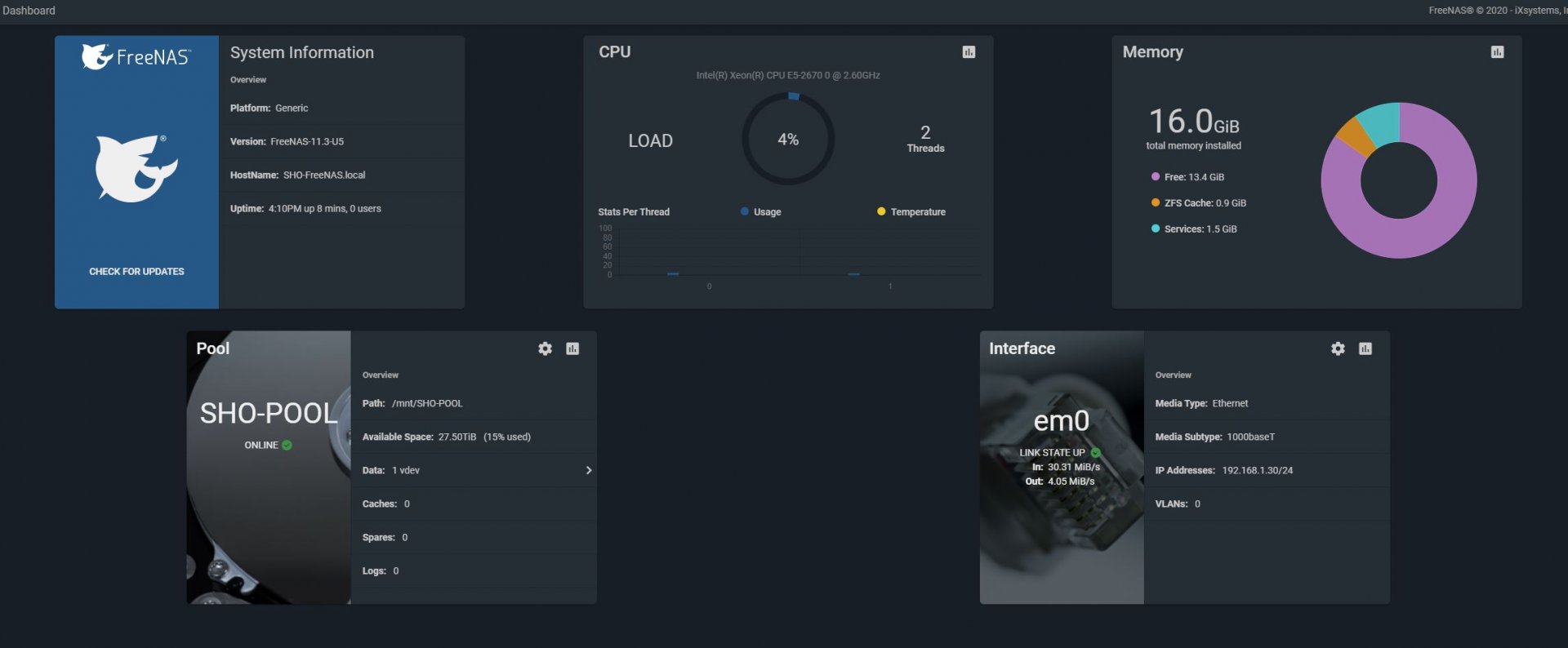Viewport: 1568px width, 648px height.
Task: Click the em0 interface name
Action: 1062,421
